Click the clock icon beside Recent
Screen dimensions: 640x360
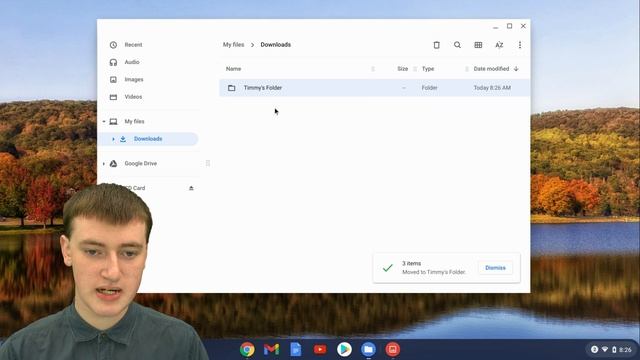coord(113,45)
